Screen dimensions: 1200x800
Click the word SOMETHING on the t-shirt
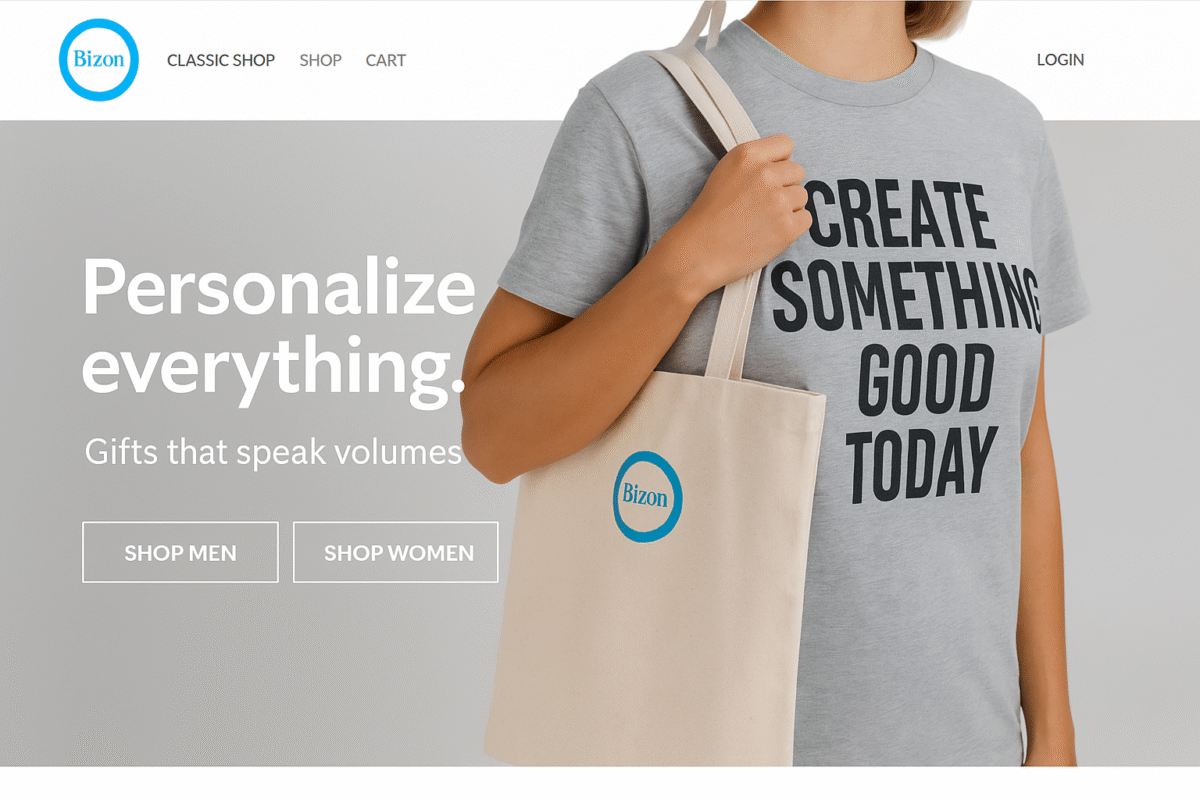[x=908, y=295]
